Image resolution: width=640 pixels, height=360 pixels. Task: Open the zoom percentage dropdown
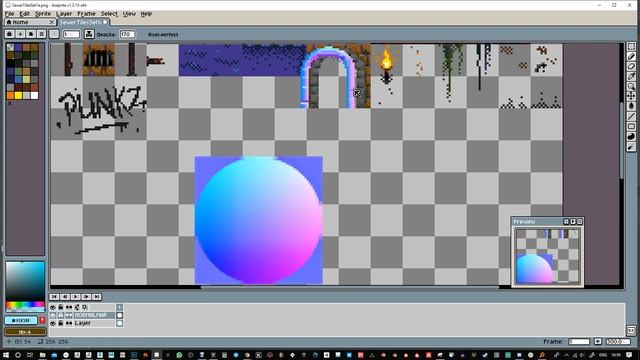click(618, 341)
